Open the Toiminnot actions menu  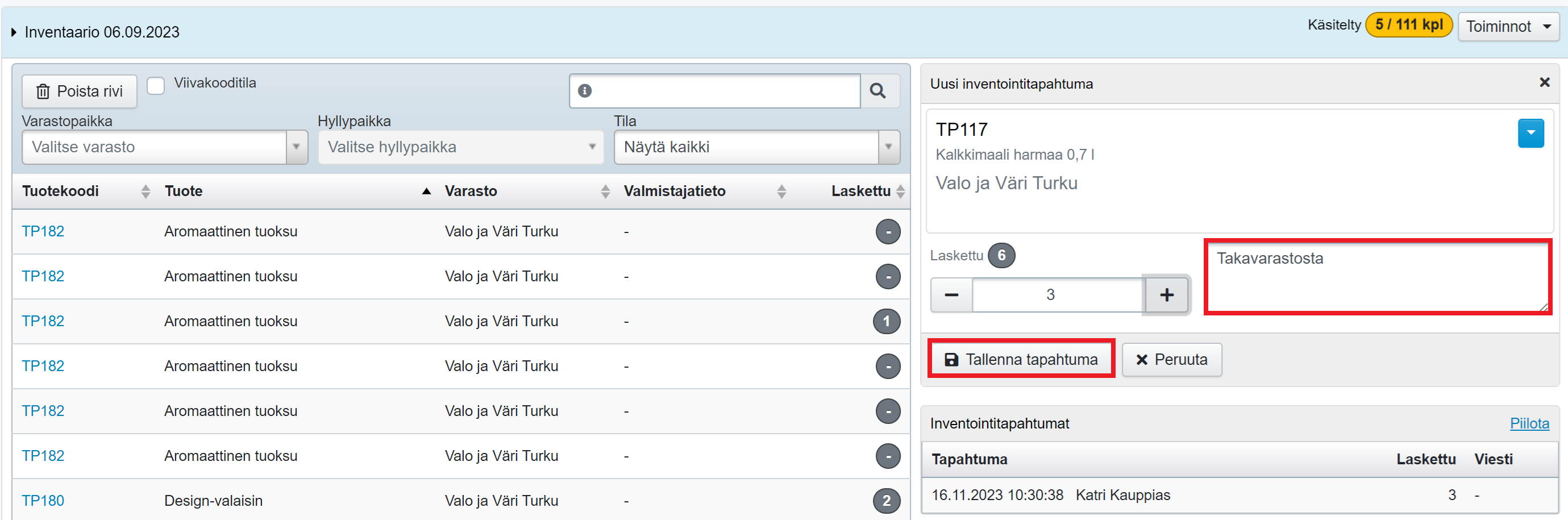pyautogui.click(x=1507, y=27)
